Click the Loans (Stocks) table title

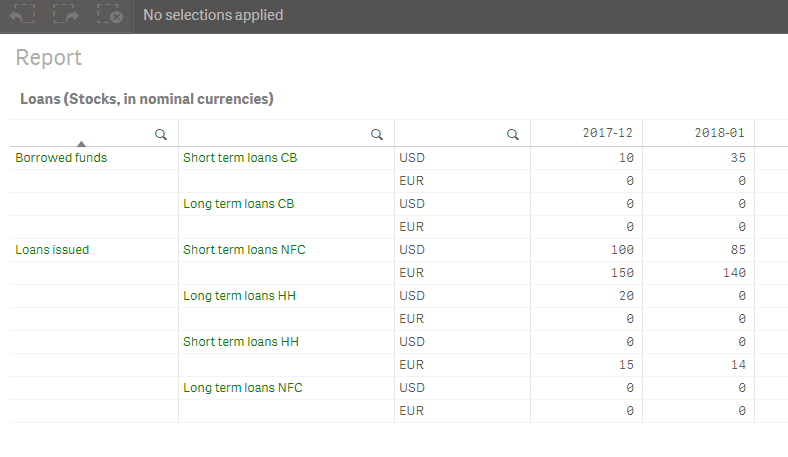(147, 99)
